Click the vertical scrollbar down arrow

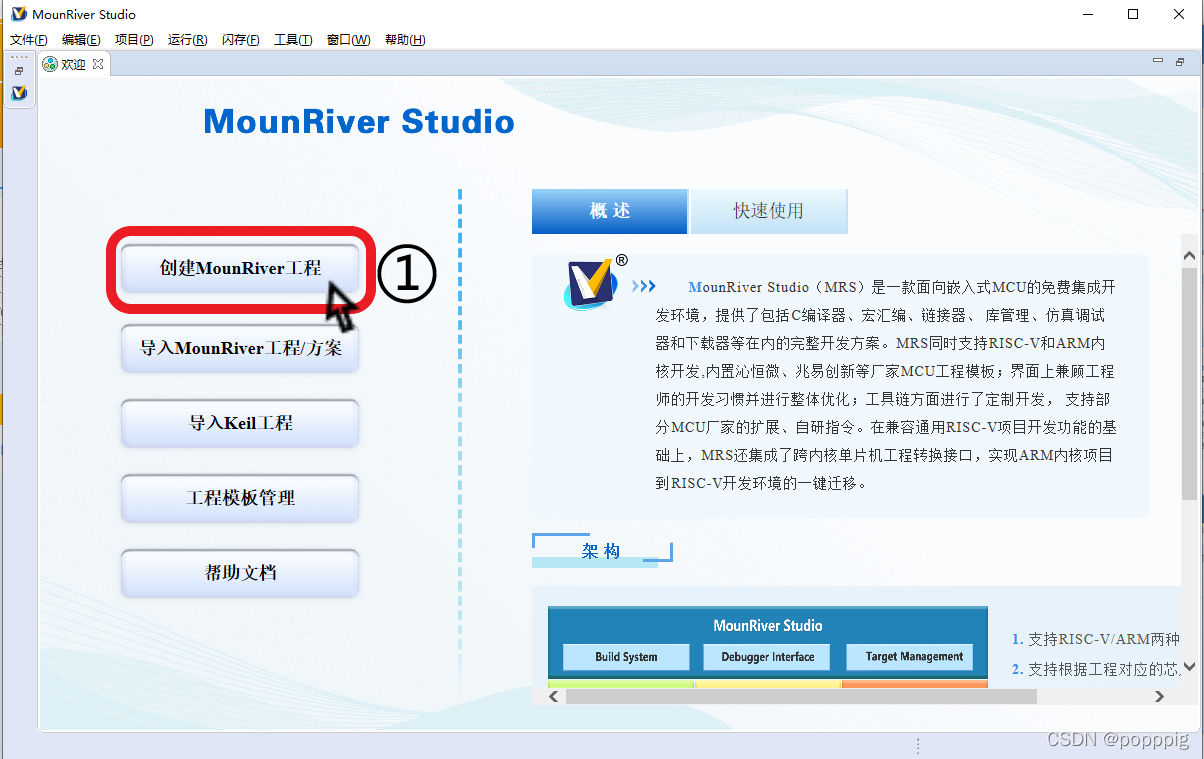(x=1189, y=666)
